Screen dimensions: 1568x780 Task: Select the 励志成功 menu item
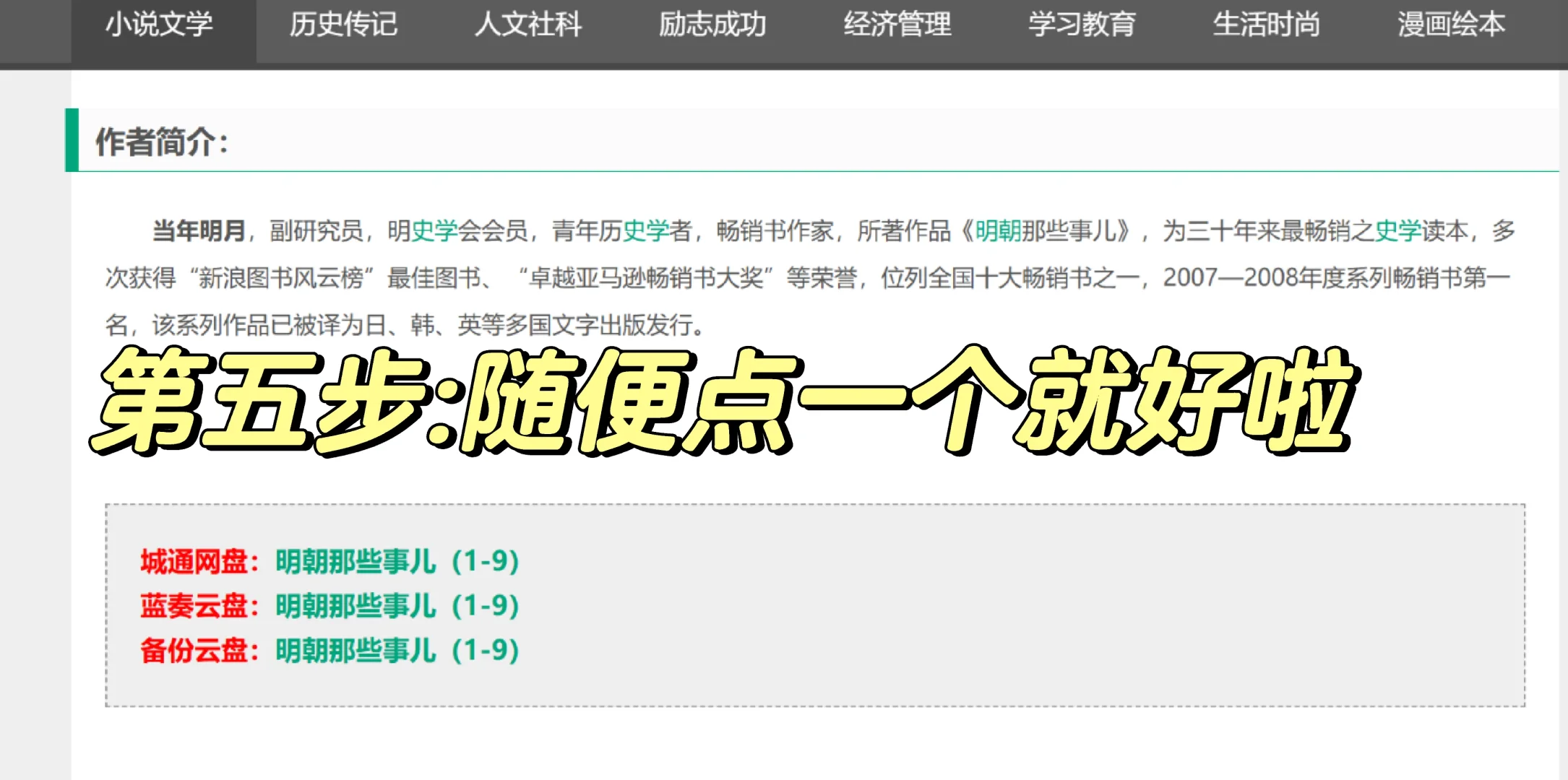click(x=712, y=25)
